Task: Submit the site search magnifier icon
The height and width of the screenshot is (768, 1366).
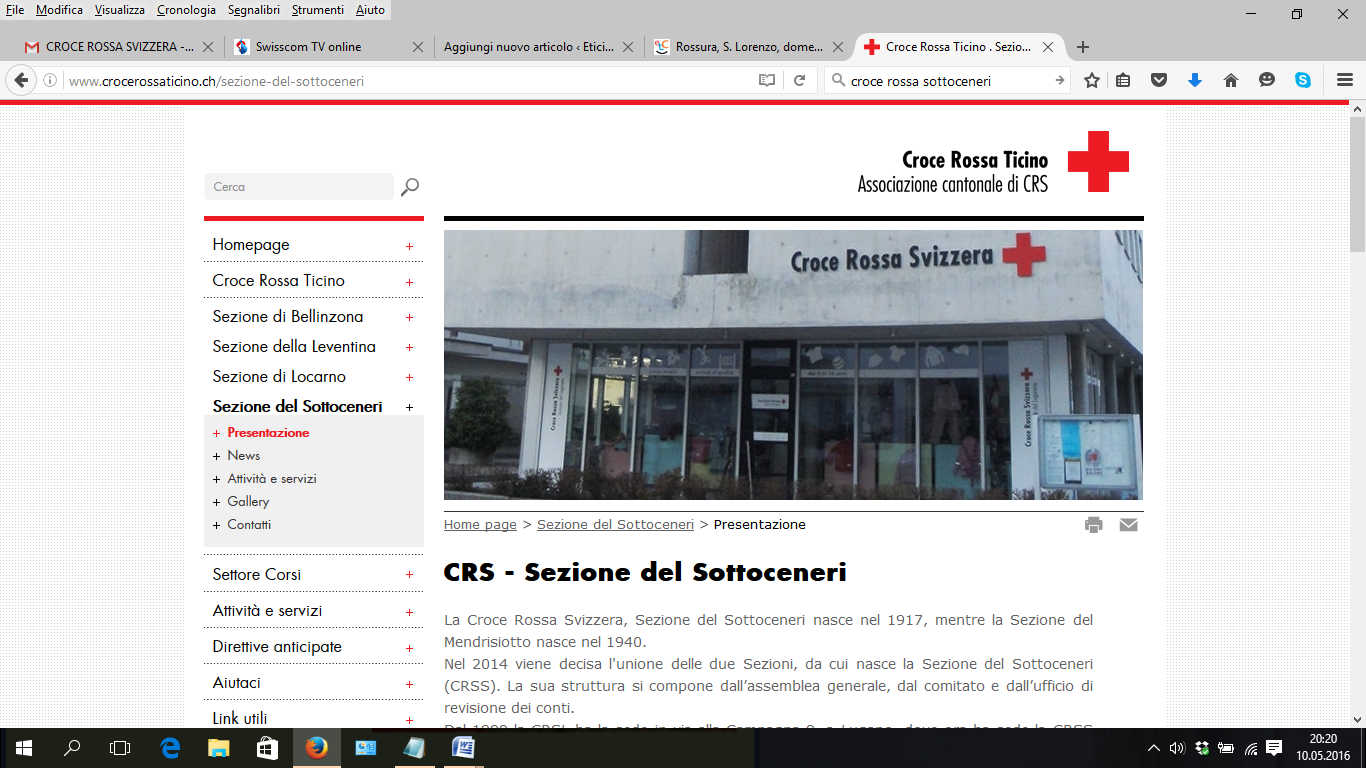Action: (410, 187)
